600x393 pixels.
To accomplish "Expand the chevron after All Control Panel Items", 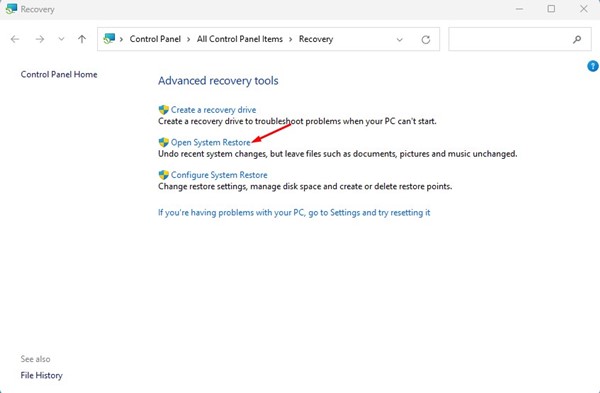I will pyautogui.click(x=291, y=39).
